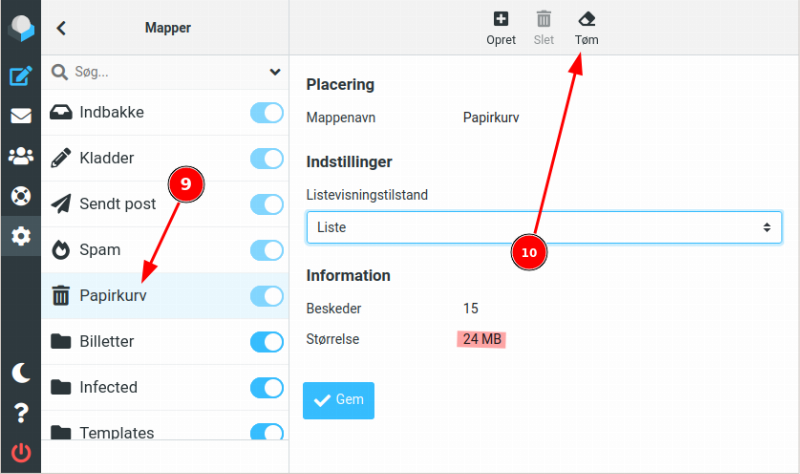Go back using the Mapper arrow
The image size is (800, 474).
tap(62, 28)
